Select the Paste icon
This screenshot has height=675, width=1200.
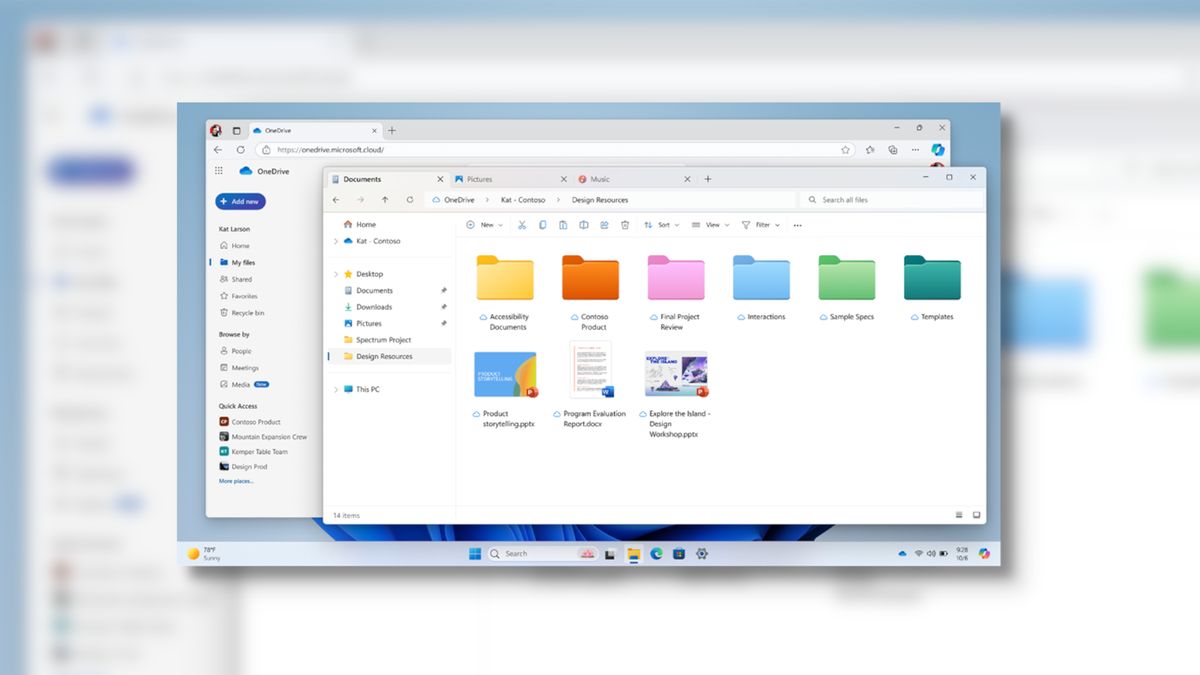coord(563,225)
